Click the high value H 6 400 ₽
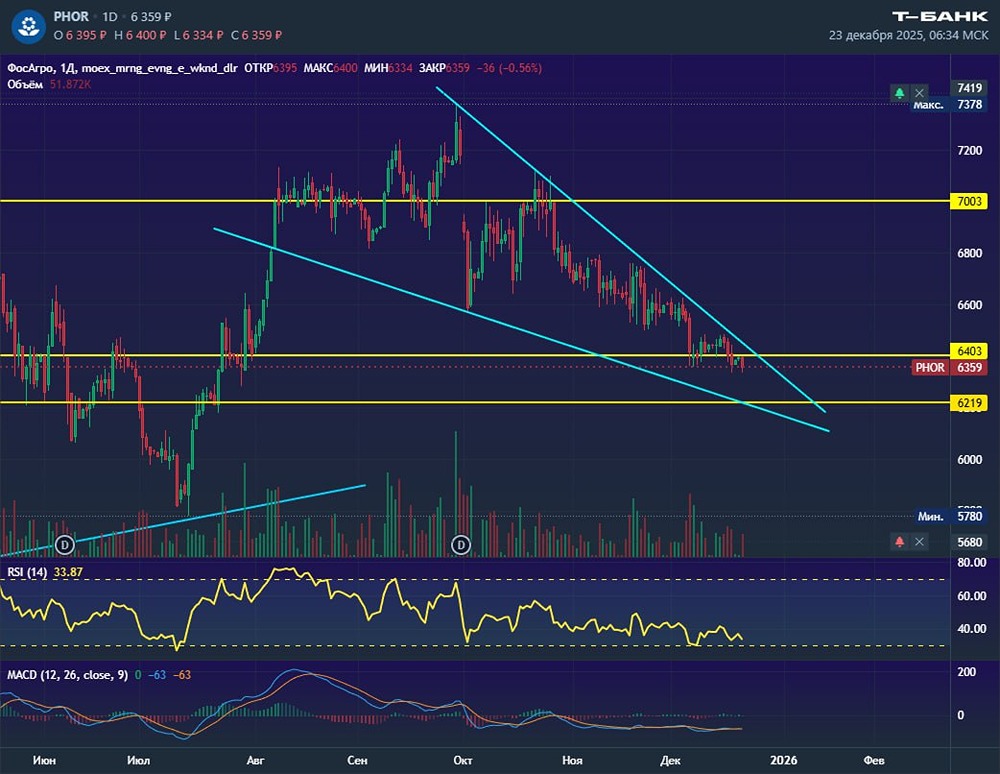The height and width of the screenshot is (774, 1000). (x=140, y=35)
